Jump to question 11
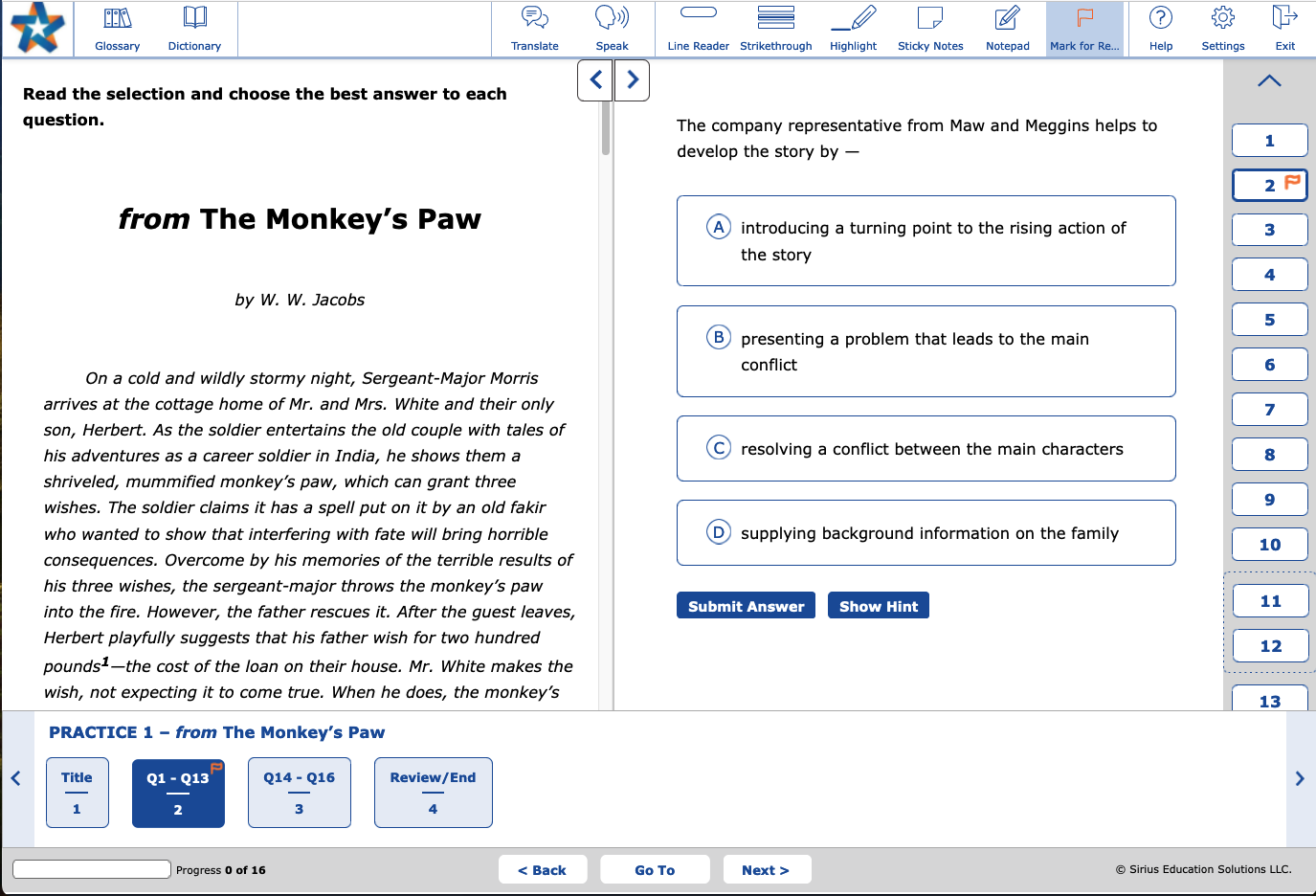Viewport: 1316px width, 896px height. pyautogui.click(x=1269, y=601)
